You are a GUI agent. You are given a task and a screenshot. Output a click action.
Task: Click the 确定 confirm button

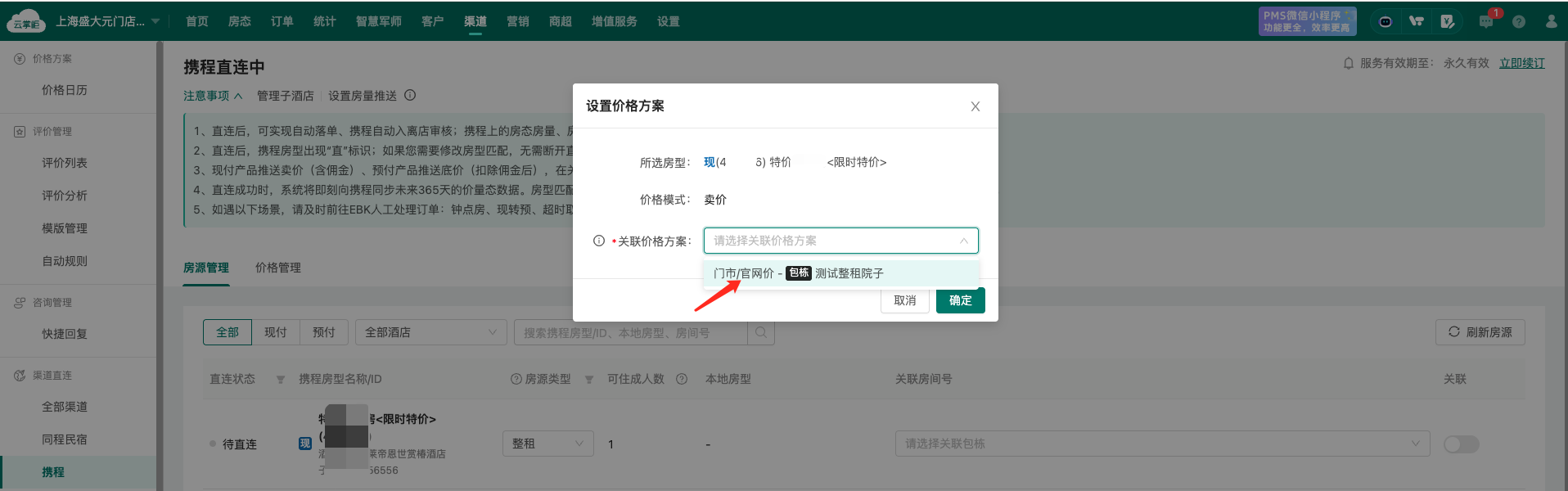click(x=960, y=300)
